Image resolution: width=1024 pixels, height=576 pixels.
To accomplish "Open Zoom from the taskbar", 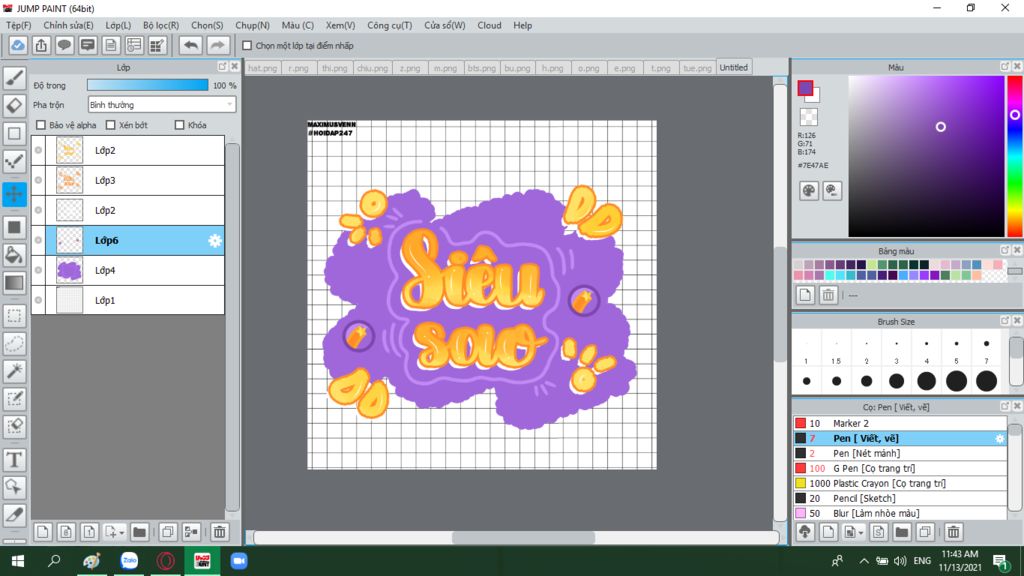I will point(238,561).
